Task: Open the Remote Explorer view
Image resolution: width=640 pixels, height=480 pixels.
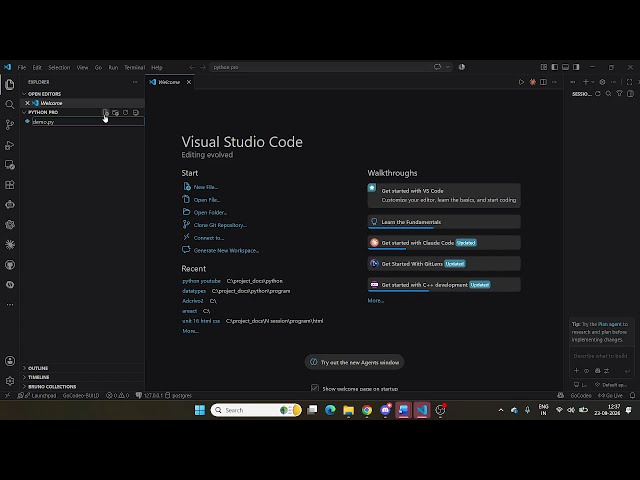Action: (x=10, y=165)
